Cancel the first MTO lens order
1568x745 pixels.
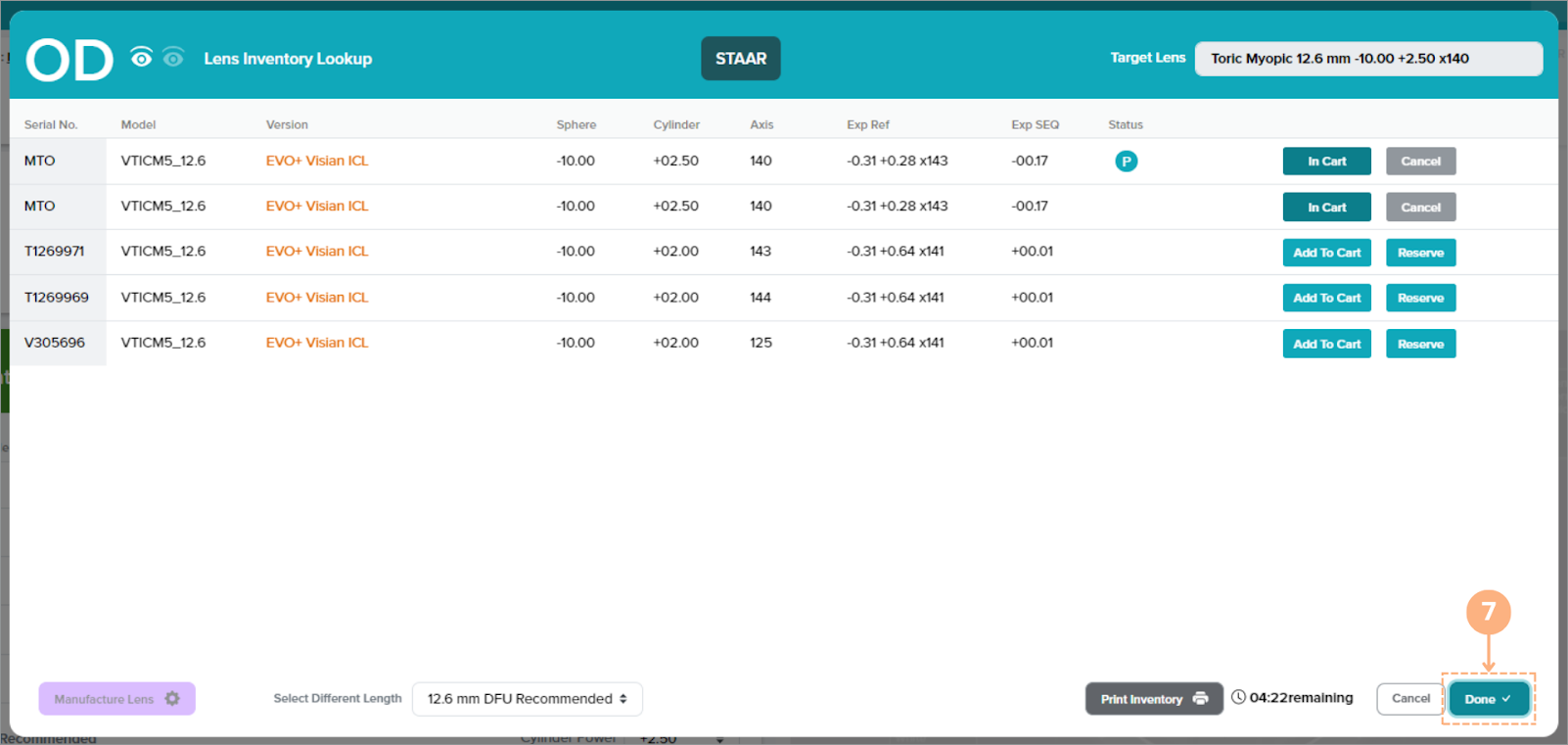coord(1420,162)
